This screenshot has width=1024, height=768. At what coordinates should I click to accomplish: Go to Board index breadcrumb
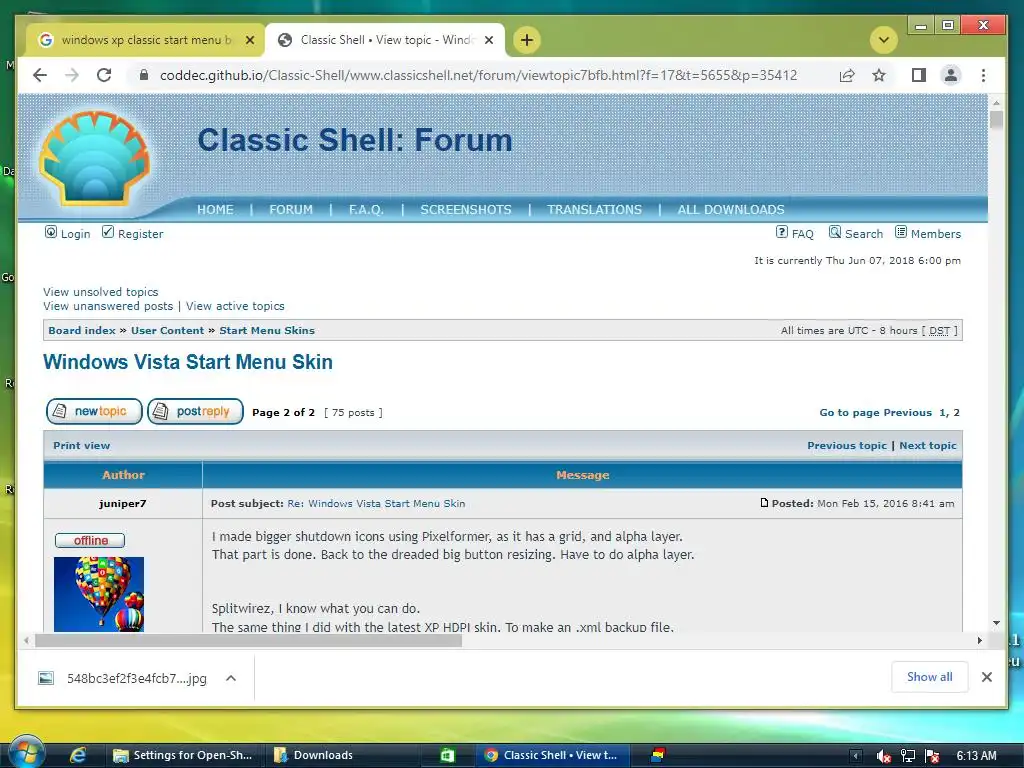[82, 330]
